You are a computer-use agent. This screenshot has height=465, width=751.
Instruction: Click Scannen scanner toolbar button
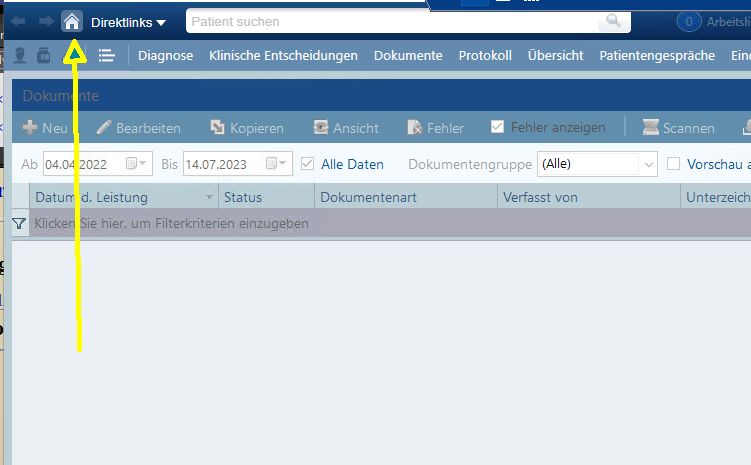point(679,128)
